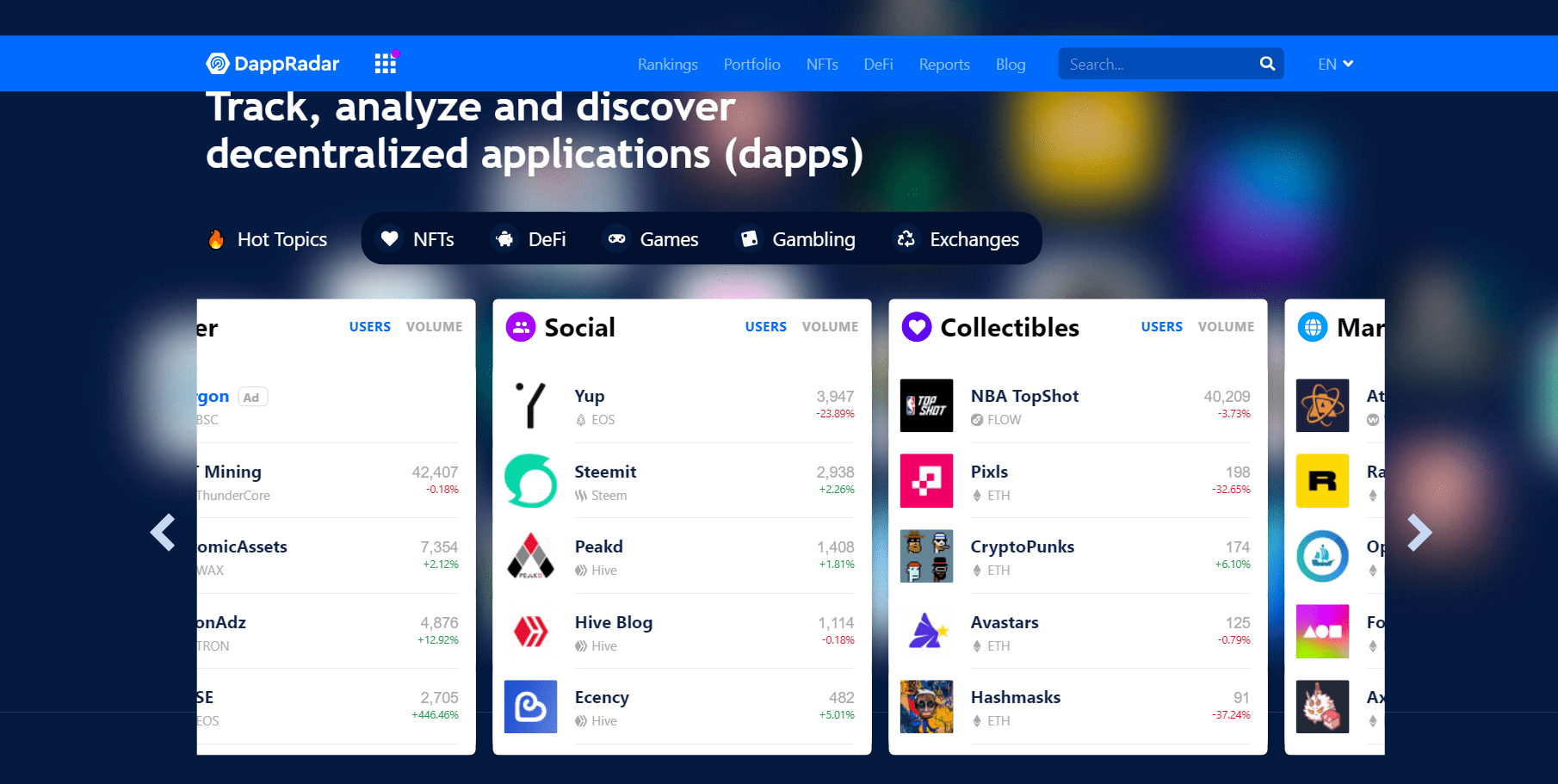The image size is (1558, 784).
Task: Open the Peakd name link
Action: (x=599, y=546)
